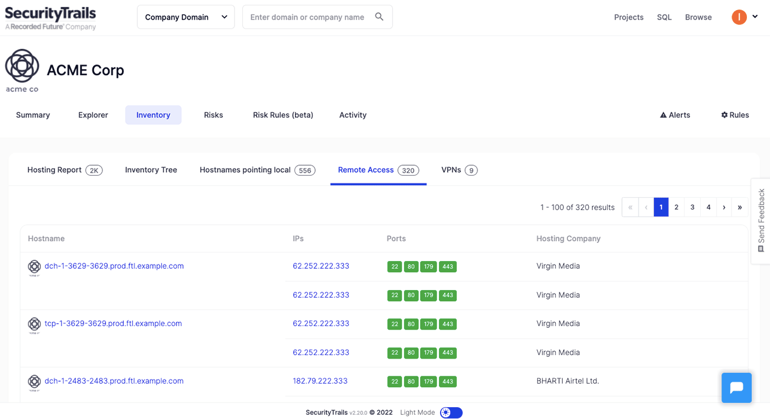Viewport: 770px width, 419px height.
Task: Open hostname dch-1-3629-3629.prod.ftl.example.com
Action: pos(114,266)
